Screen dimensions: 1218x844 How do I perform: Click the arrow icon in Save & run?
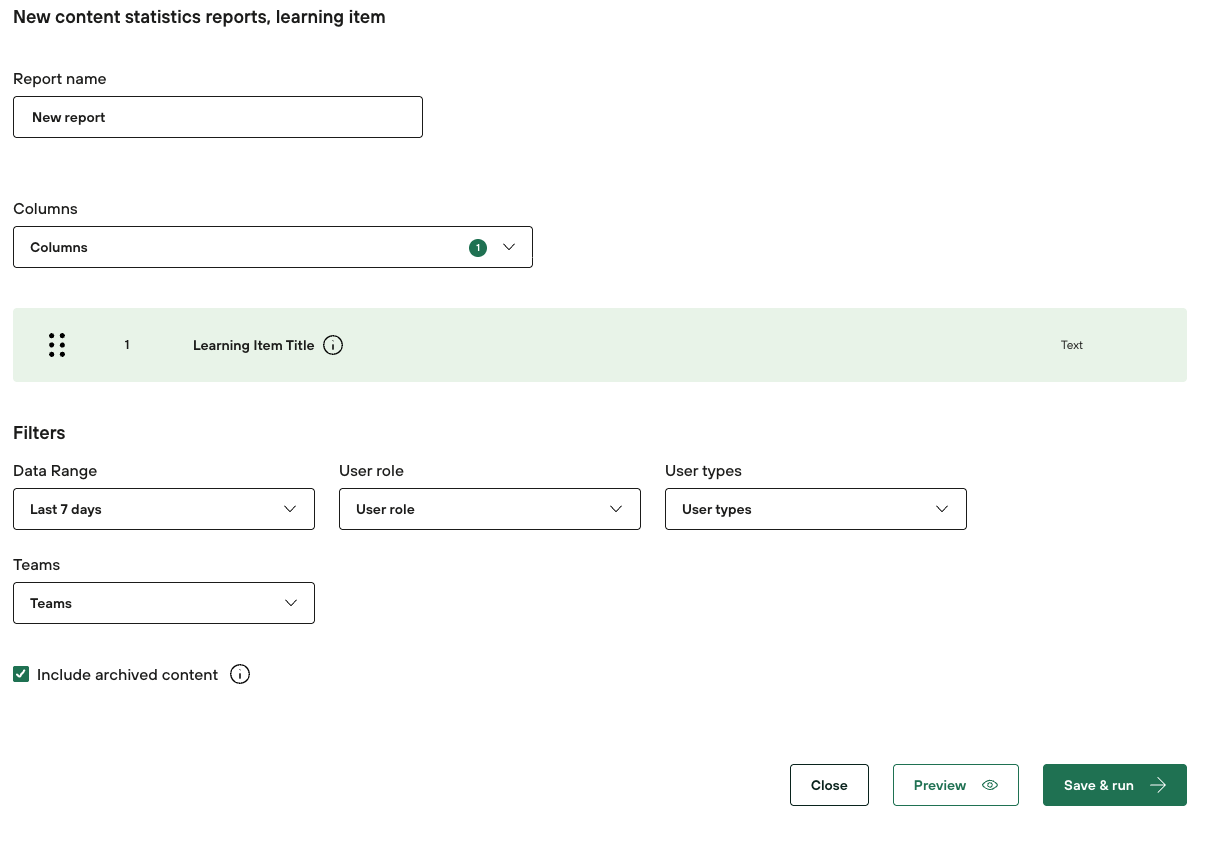tap(1158, 785)
